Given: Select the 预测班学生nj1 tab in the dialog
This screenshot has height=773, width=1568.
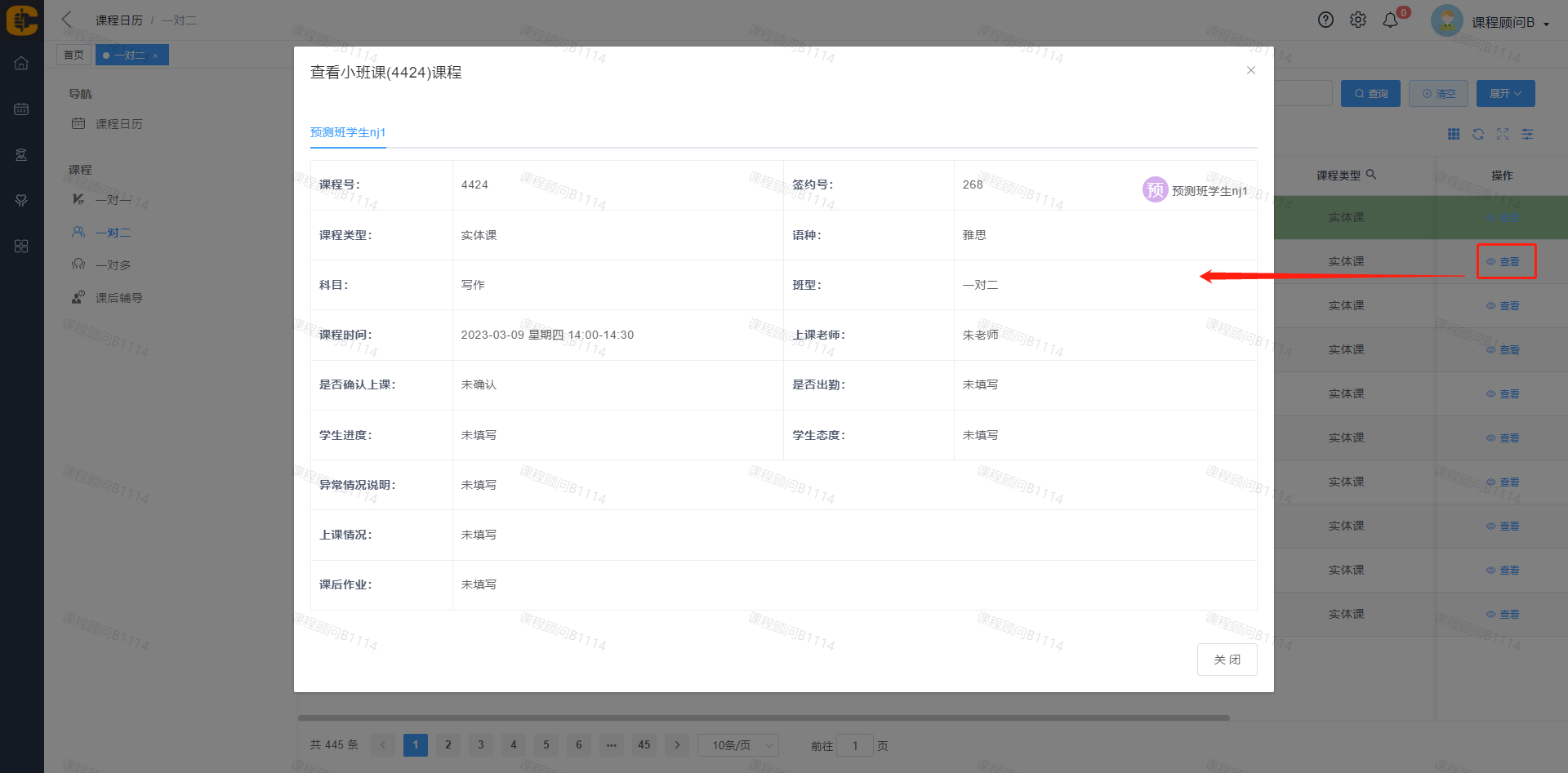Looking at the screenshot, I should [348, 132].
